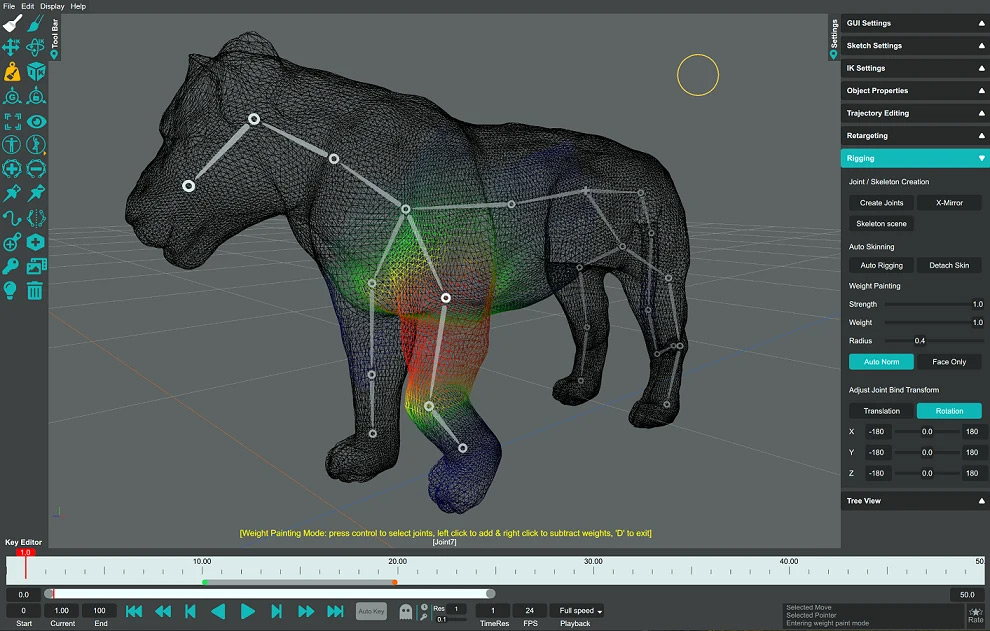Select the paint brush sketch tool
Viewport: 990px width, 631px height.
(x=35, y=23)
